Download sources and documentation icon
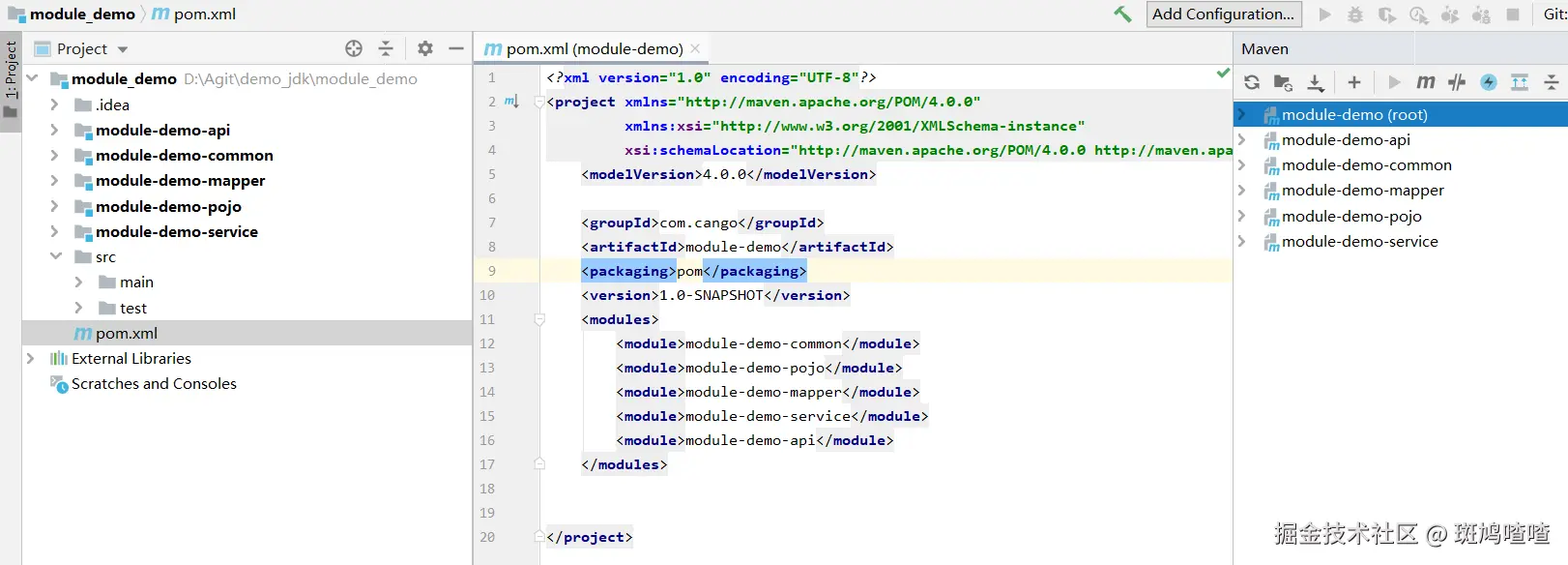The height and width of the screenshot is (565, 1568). pos(1316,82)
